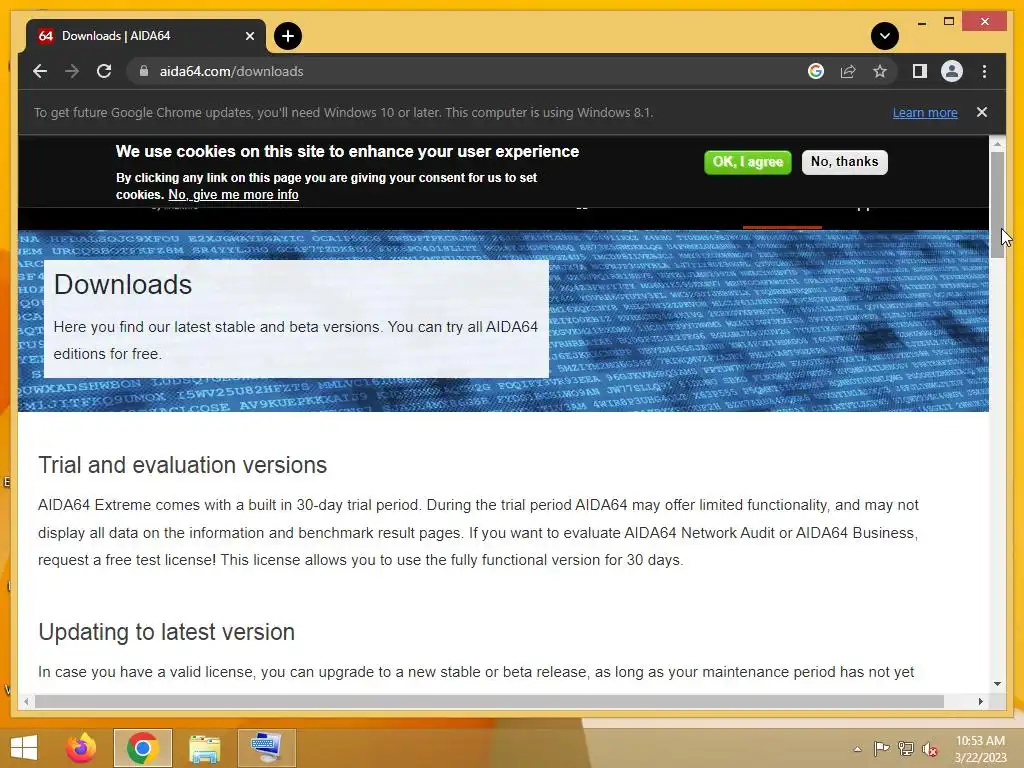Decline cookies with No, thanks
Screen dimensions: 1024x768
pyautogui.click(x=844, y=162)
